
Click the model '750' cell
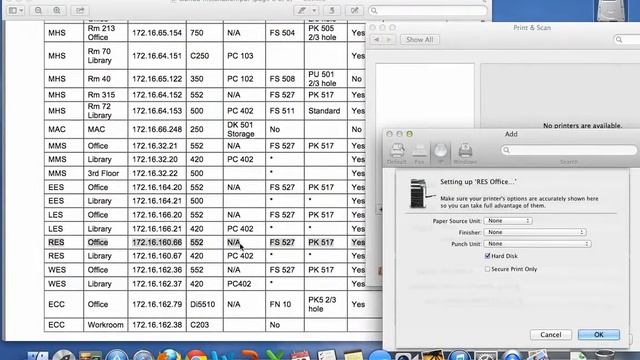click(204, 33)
